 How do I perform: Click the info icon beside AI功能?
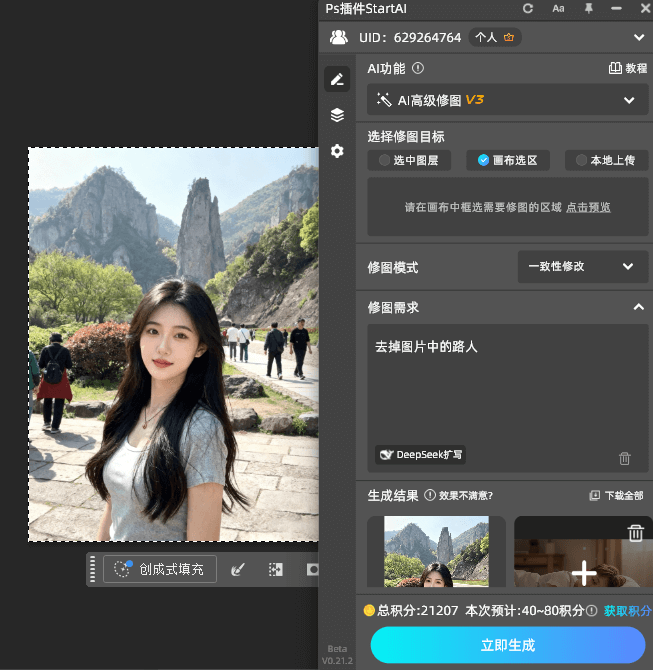click(418, 69)
